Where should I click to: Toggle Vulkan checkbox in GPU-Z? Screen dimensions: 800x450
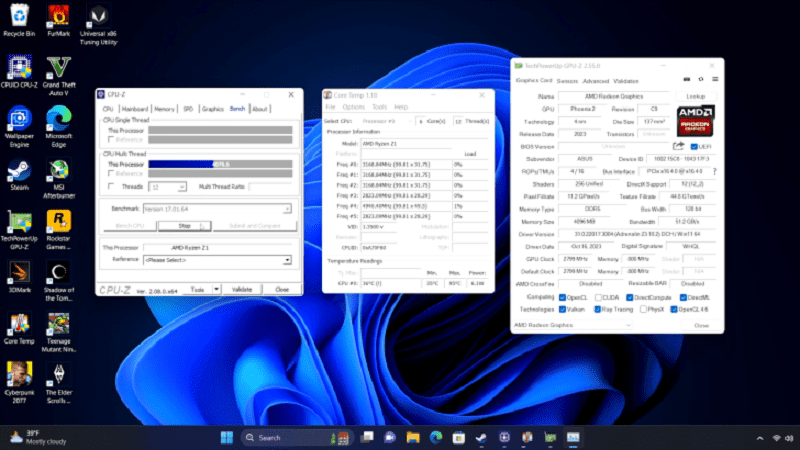562,309
